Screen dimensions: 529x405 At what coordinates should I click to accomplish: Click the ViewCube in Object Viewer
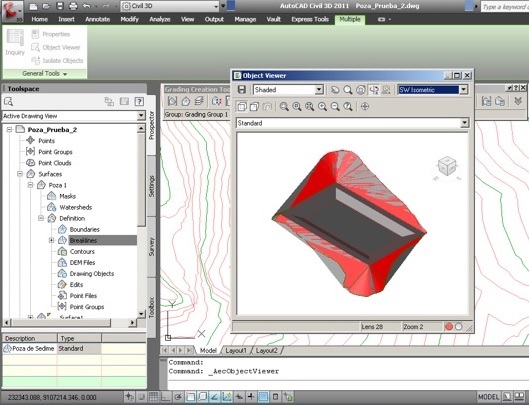click(x=447, y=166)
